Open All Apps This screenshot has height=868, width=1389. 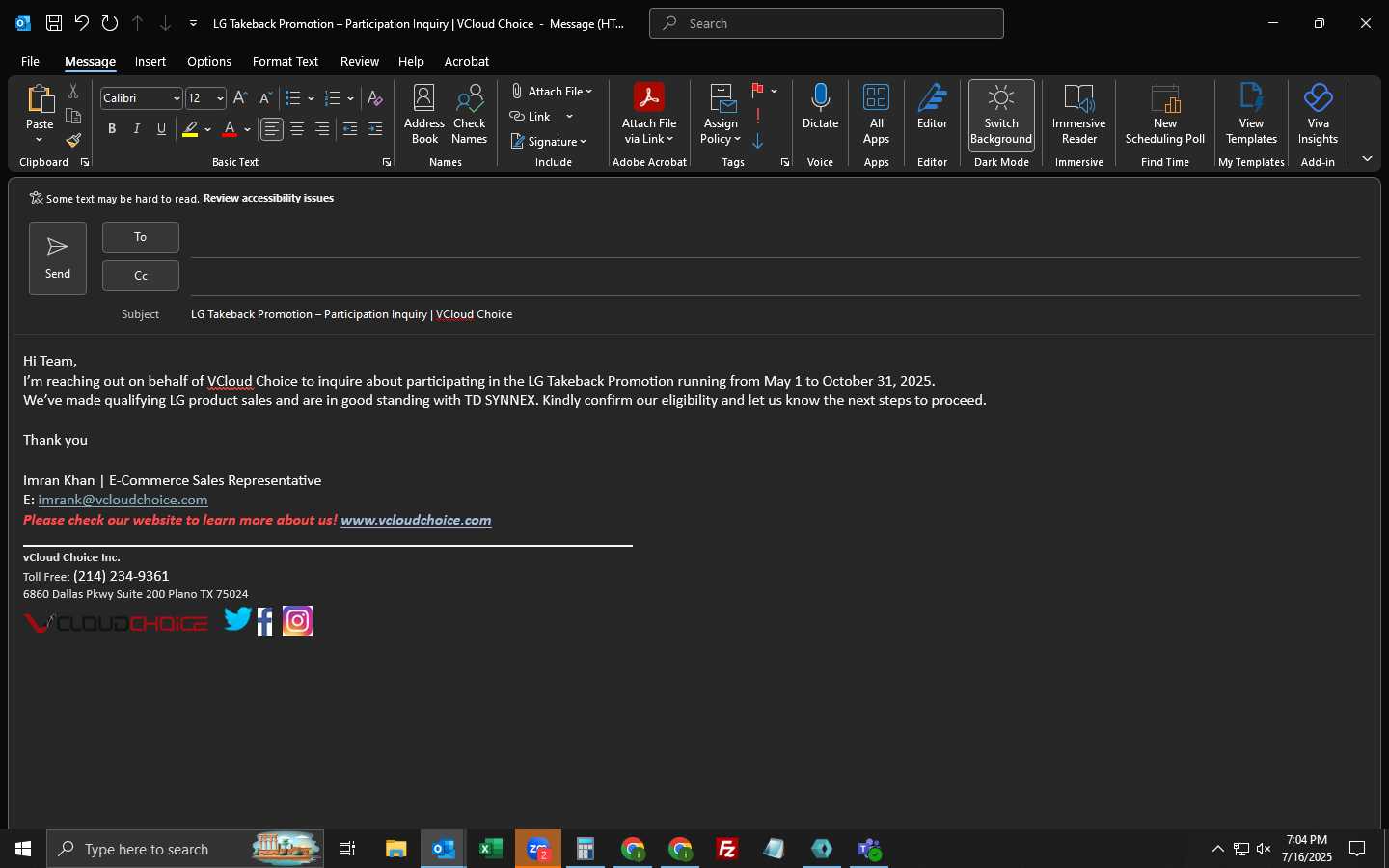[876, 114]
